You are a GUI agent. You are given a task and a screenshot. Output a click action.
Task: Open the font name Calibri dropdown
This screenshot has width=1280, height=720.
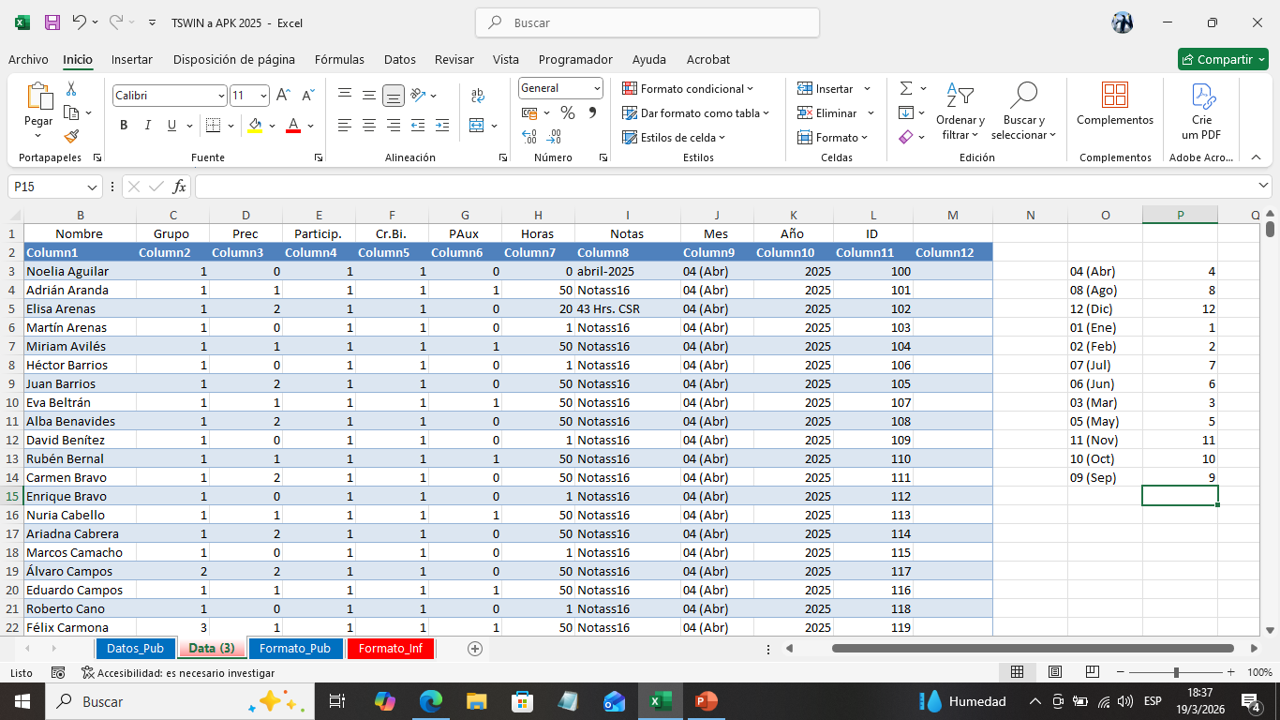coord(221,96)
